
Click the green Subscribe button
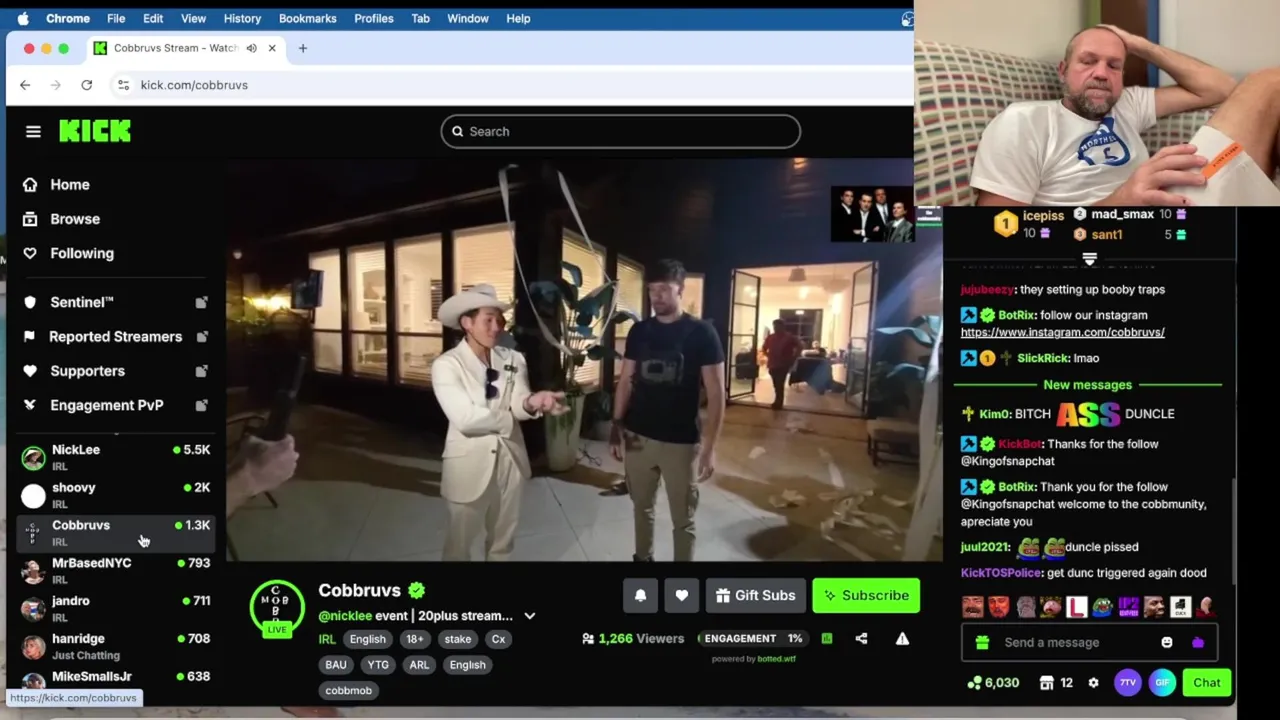[x=866, y=595]
